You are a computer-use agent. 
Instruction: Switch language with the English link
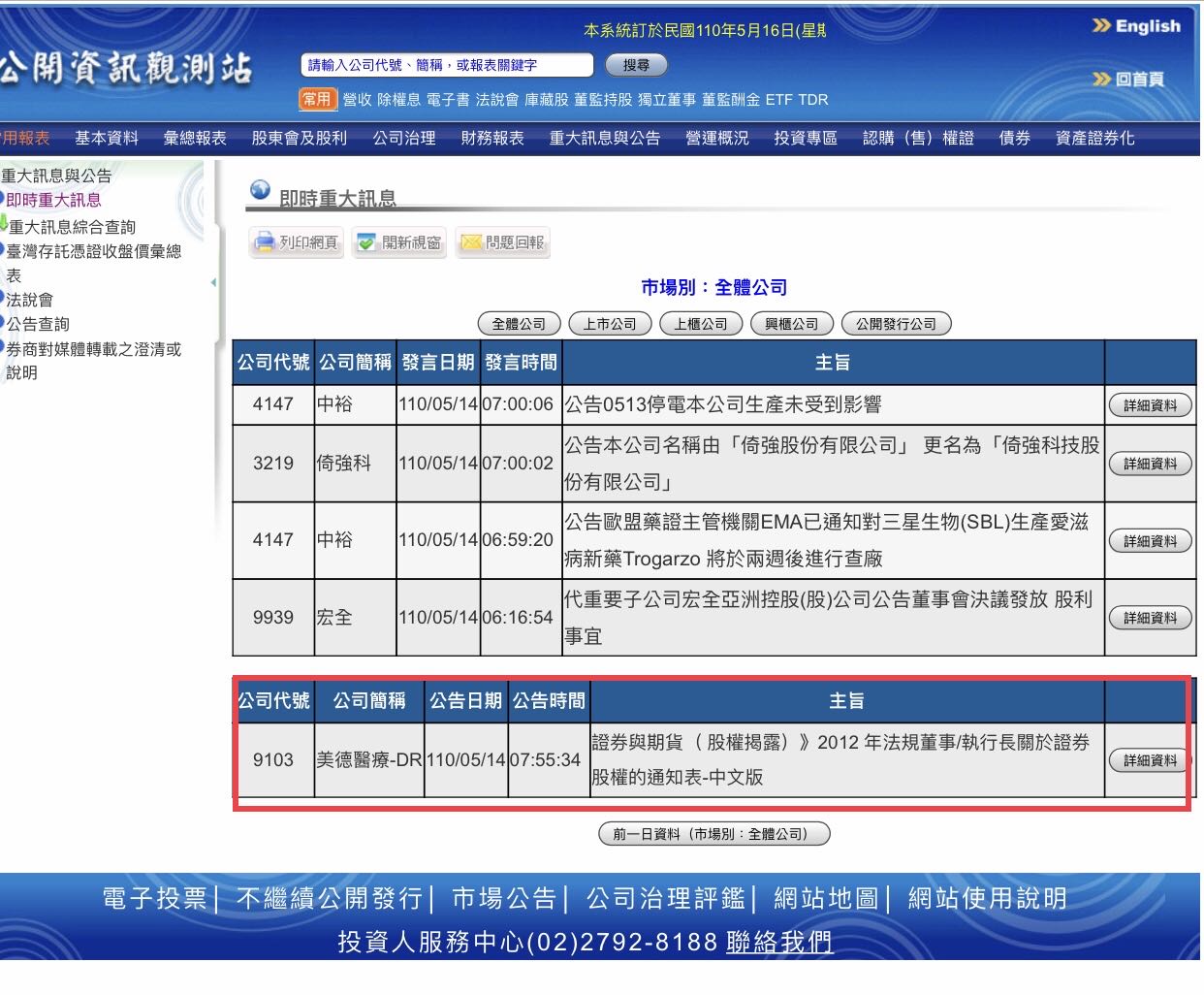click(x=1137, y=26)
